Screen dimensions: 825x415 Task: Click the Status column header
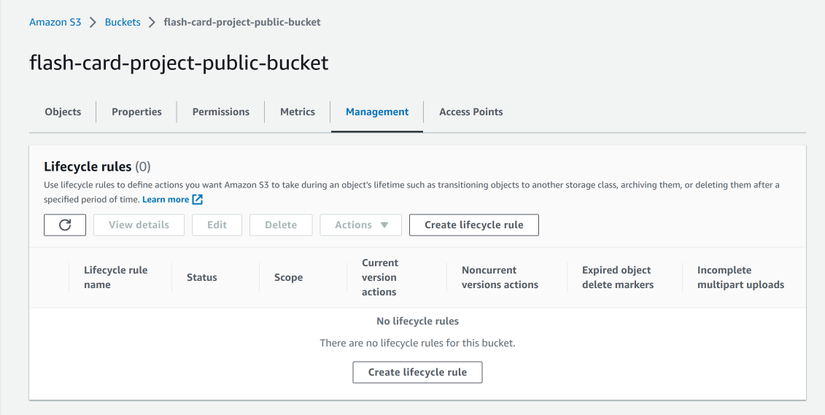(x=202, y=277)
